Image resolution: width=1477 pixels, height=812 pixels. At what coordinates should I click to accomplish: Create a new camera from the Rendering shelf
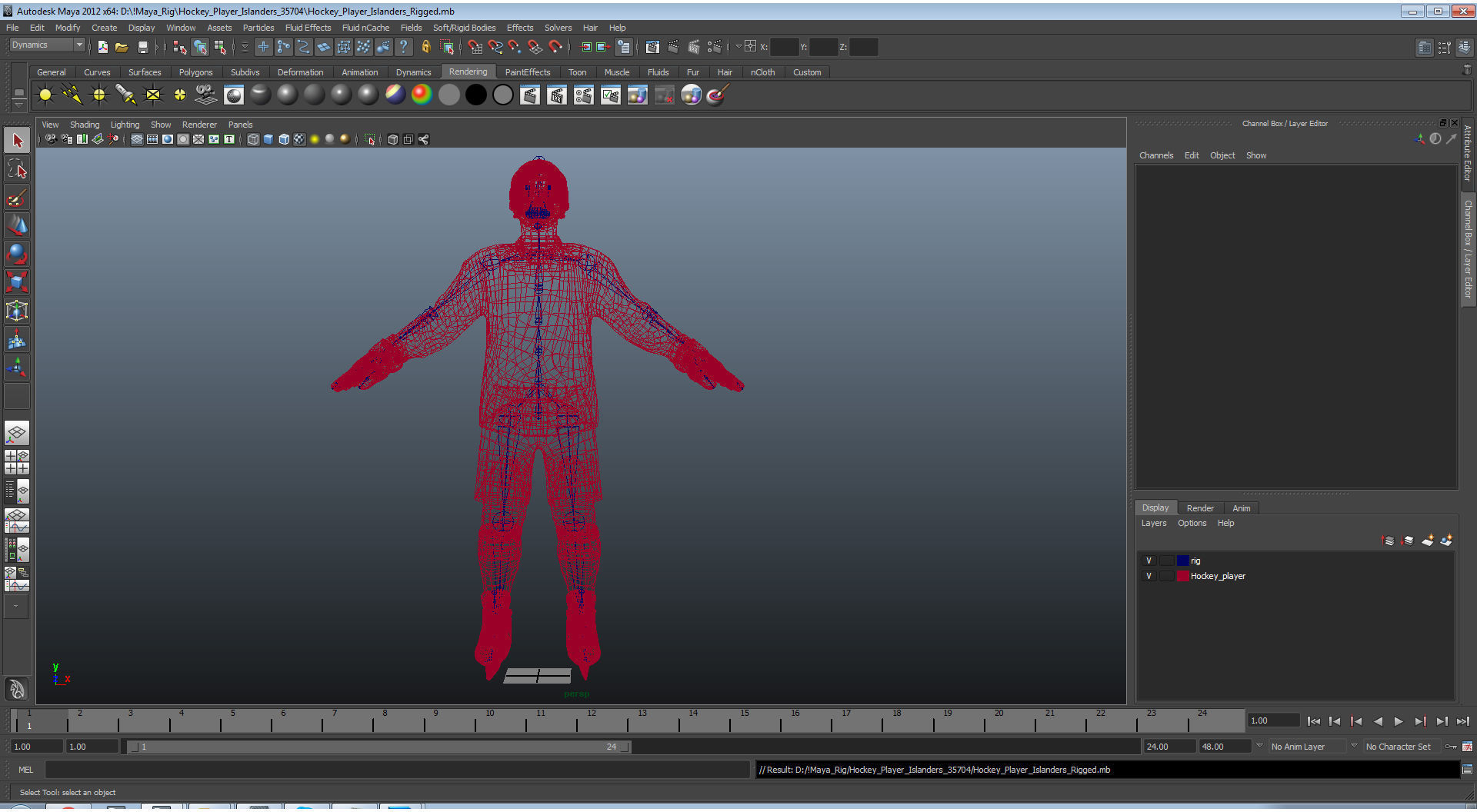[x=206, y=95]
